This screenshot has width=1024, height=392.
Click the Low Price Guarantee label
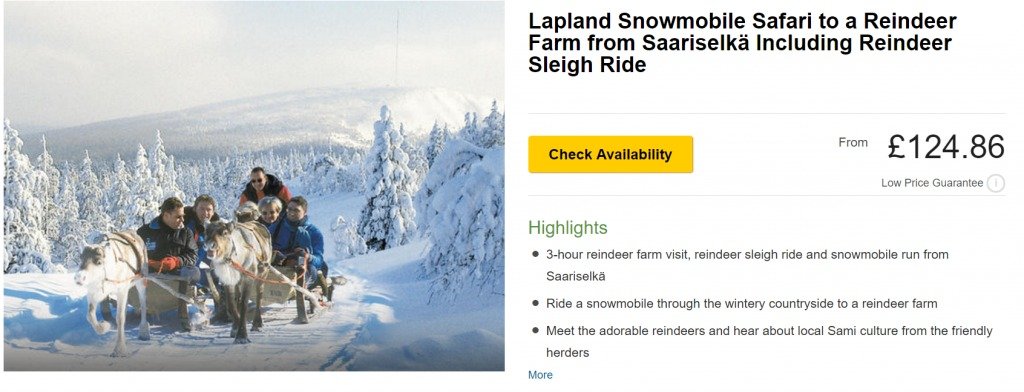click(x=932, y=184)
